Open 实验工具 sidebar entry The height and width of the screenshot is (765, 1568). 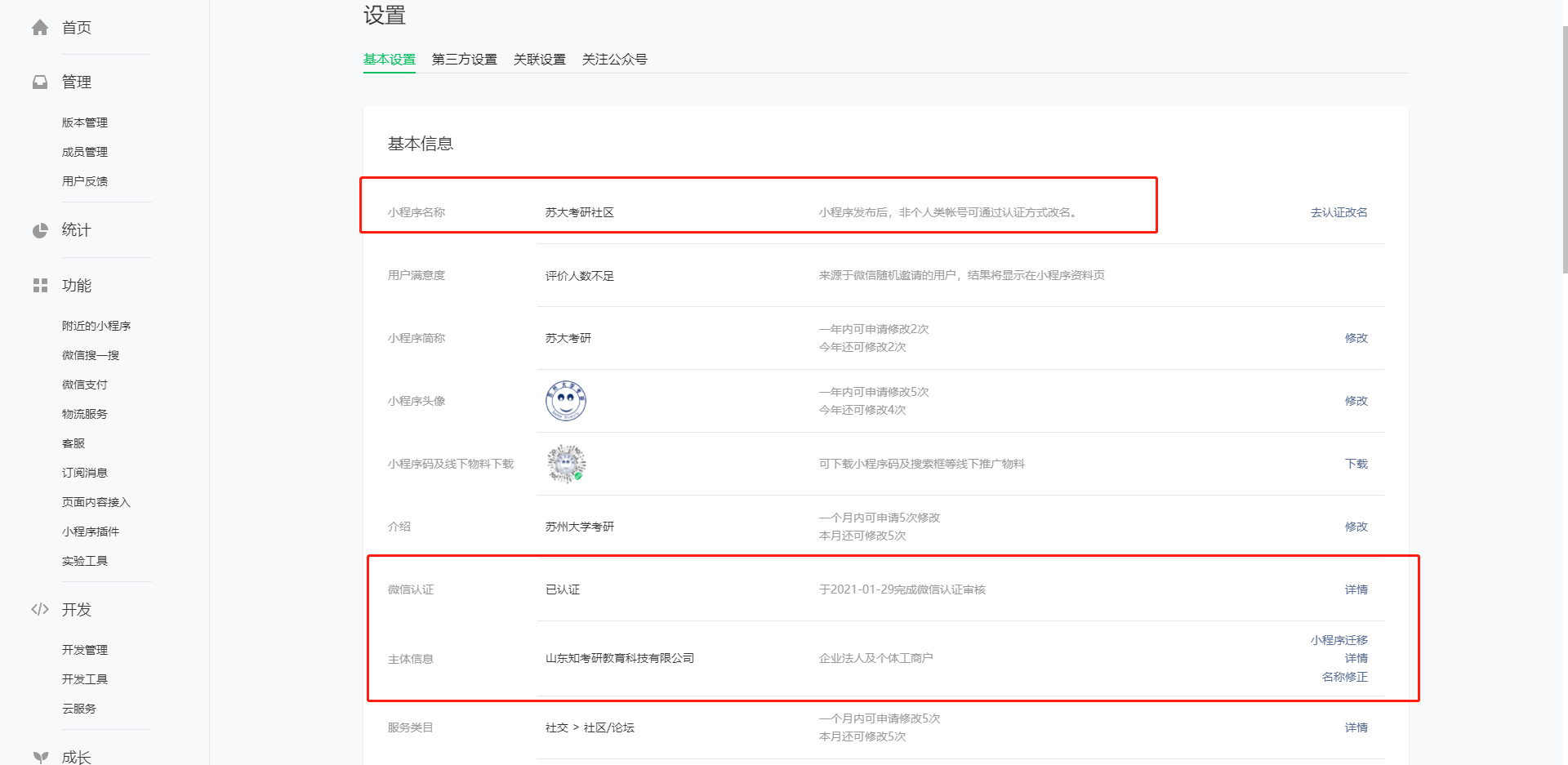[x=85, y=561]
